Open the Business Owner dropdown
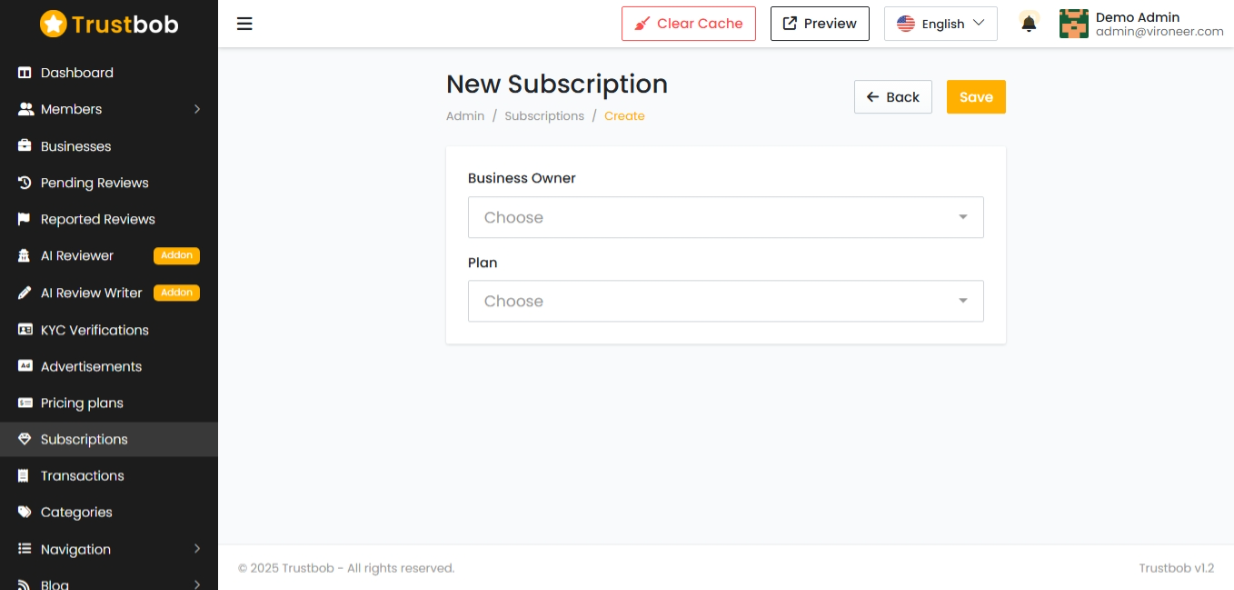Screen dimensions: 1234x590 pyautogui.click(x=725, y=217)
